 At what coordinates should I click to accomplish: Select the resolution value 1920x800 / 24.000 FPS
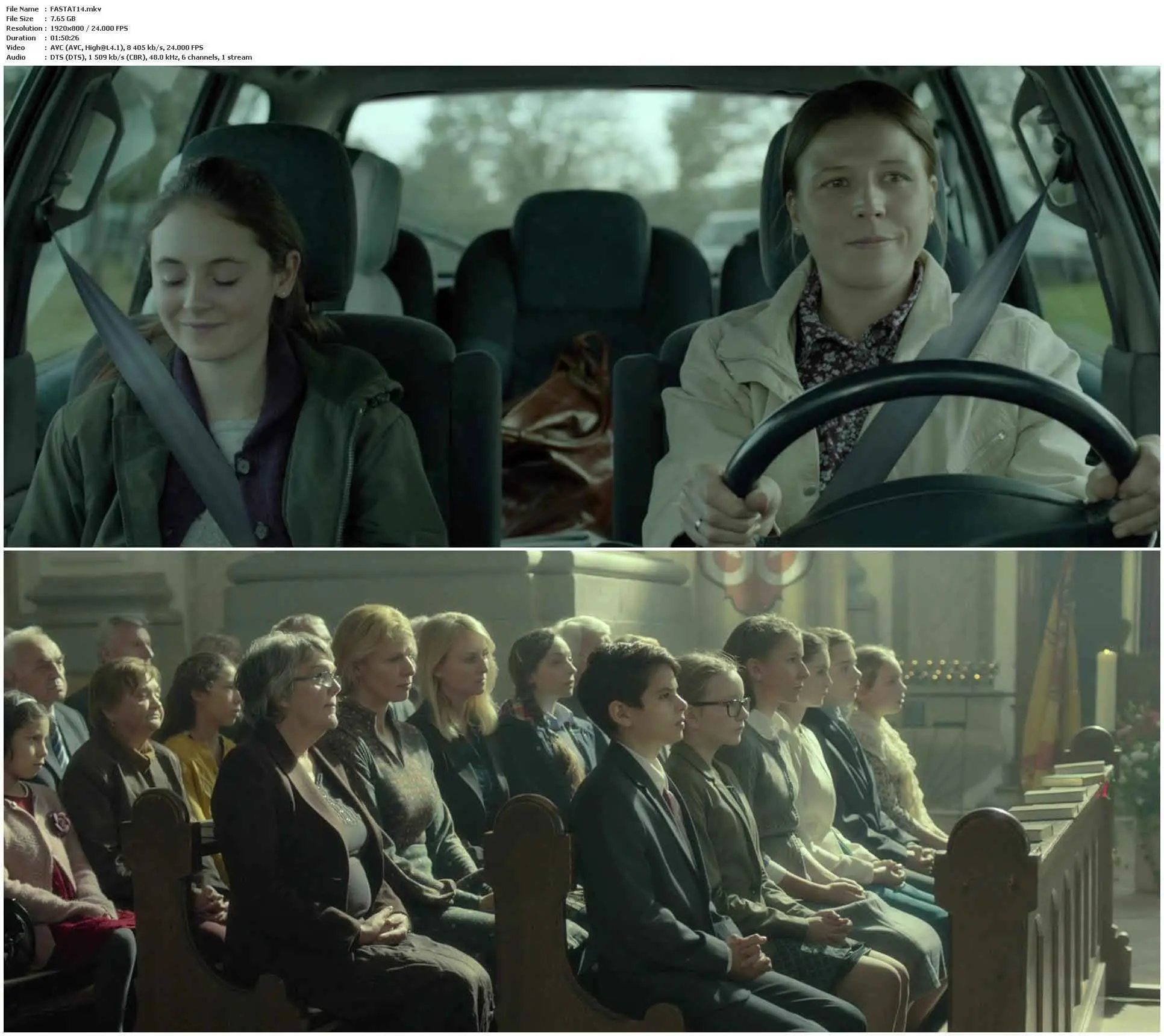[x=89, y=28]
